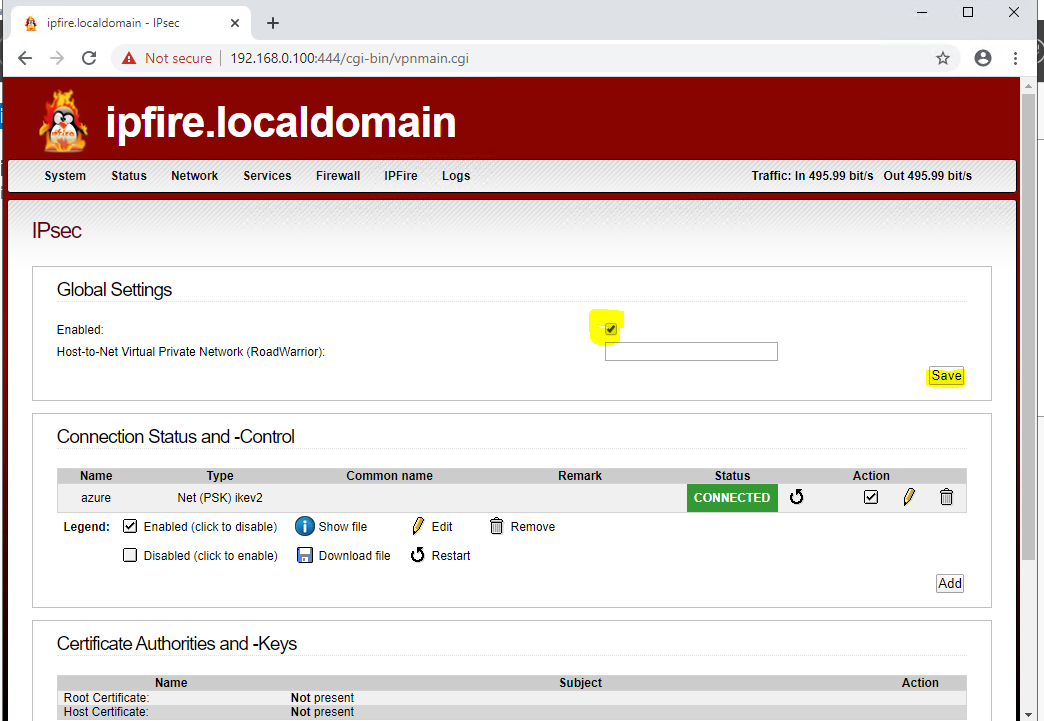Open the browser options menu
1044x721 pixels.
pos(1015,58)
